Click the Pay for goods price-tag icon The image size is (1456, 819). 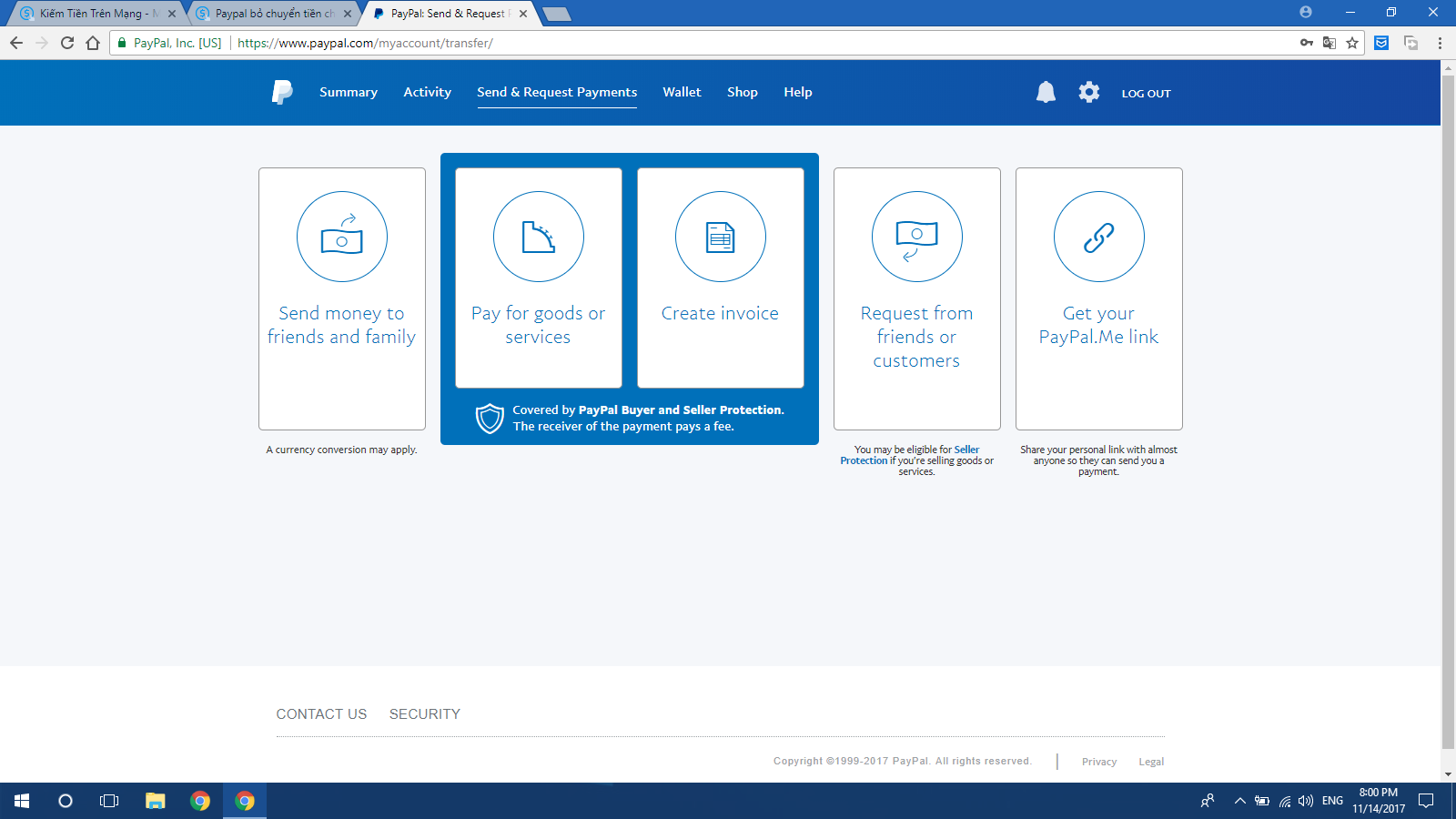point(539,237)
